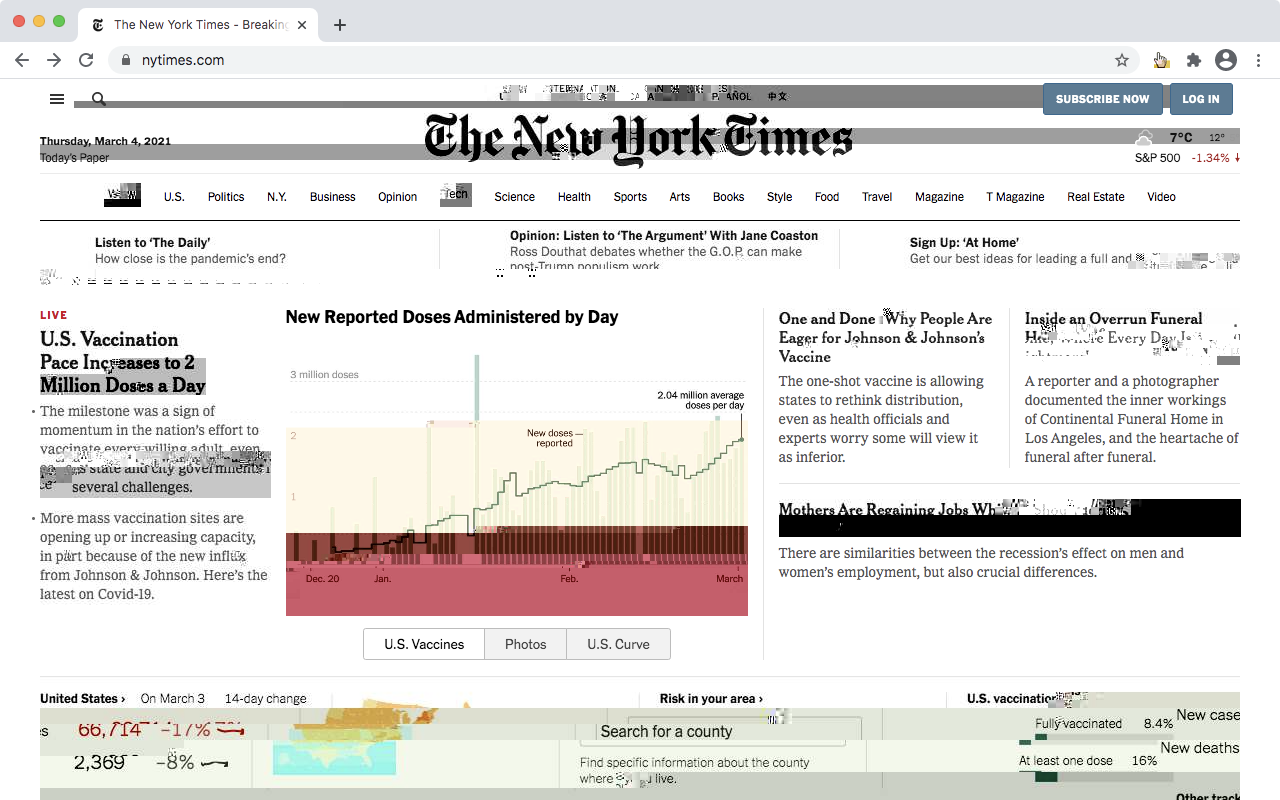
Task: Go to the N.Y. section
Action: pyautogui.click(x=277, y=197)
